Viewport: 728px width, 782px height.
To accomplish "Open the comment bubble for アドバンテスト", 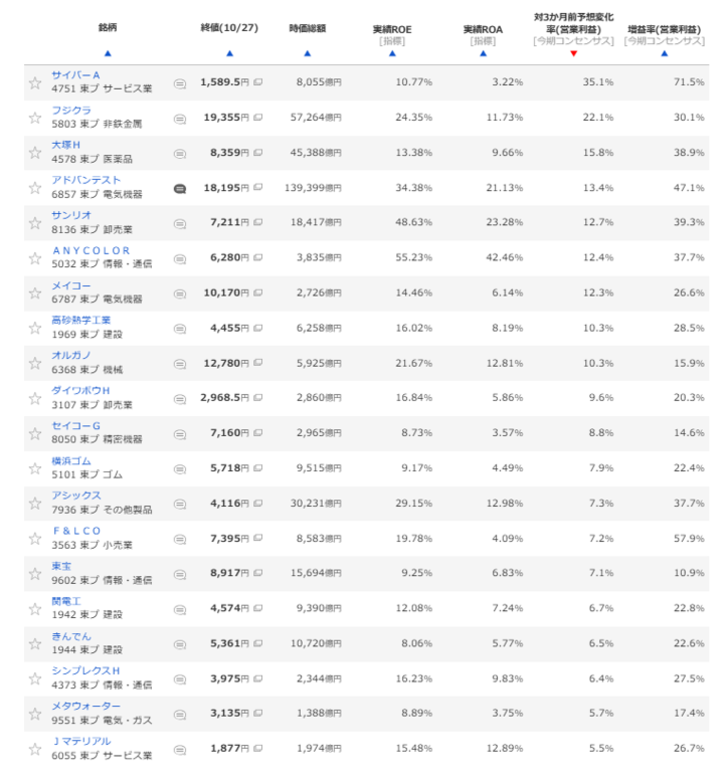I will [x=180, y=188].
